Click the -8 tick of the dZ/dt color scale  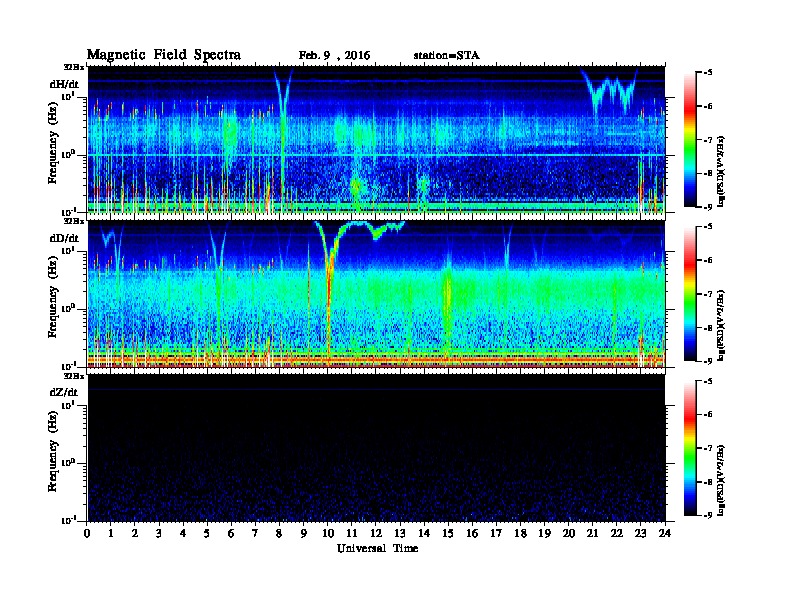[x=708, y=482]
